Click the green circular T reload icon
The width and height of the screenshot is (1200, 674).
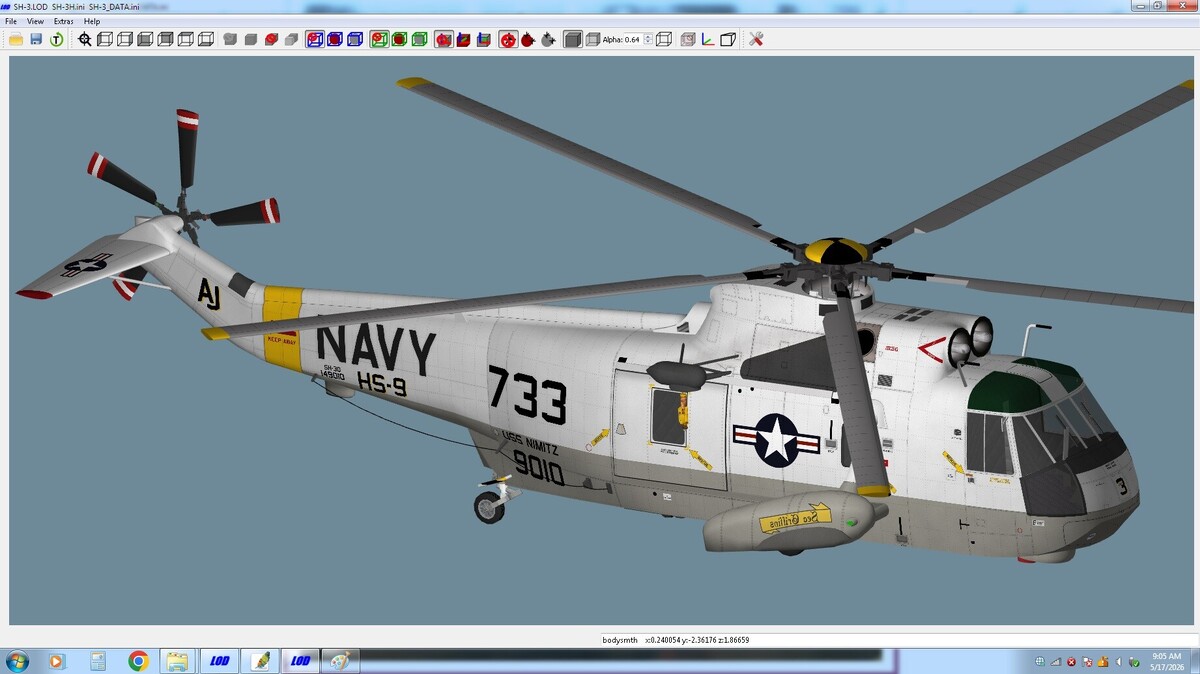click(x=57, y=39)
